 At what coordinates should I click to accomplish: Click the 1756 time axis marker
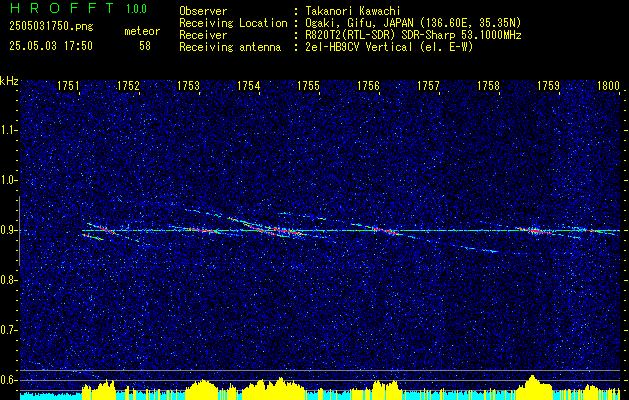[x=369, y=86]
